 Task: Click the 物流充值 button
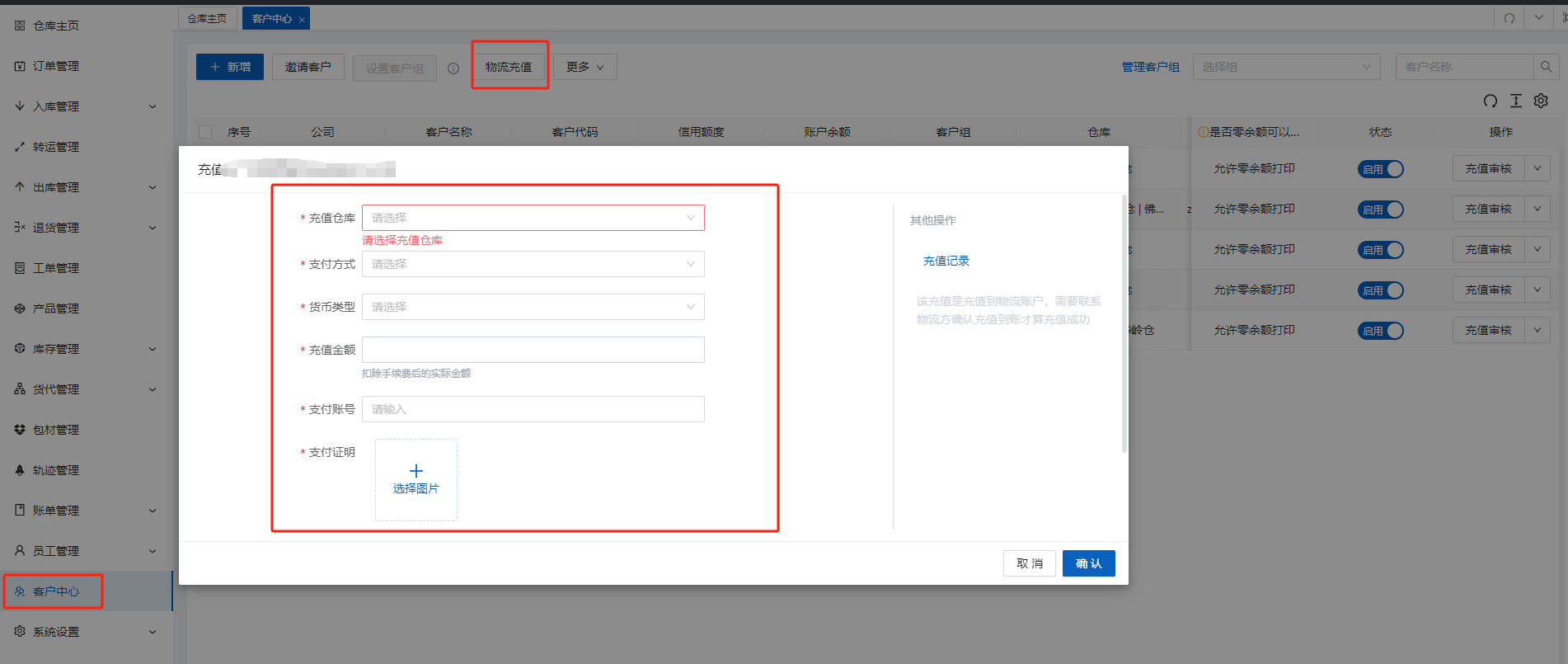point(509,67)
